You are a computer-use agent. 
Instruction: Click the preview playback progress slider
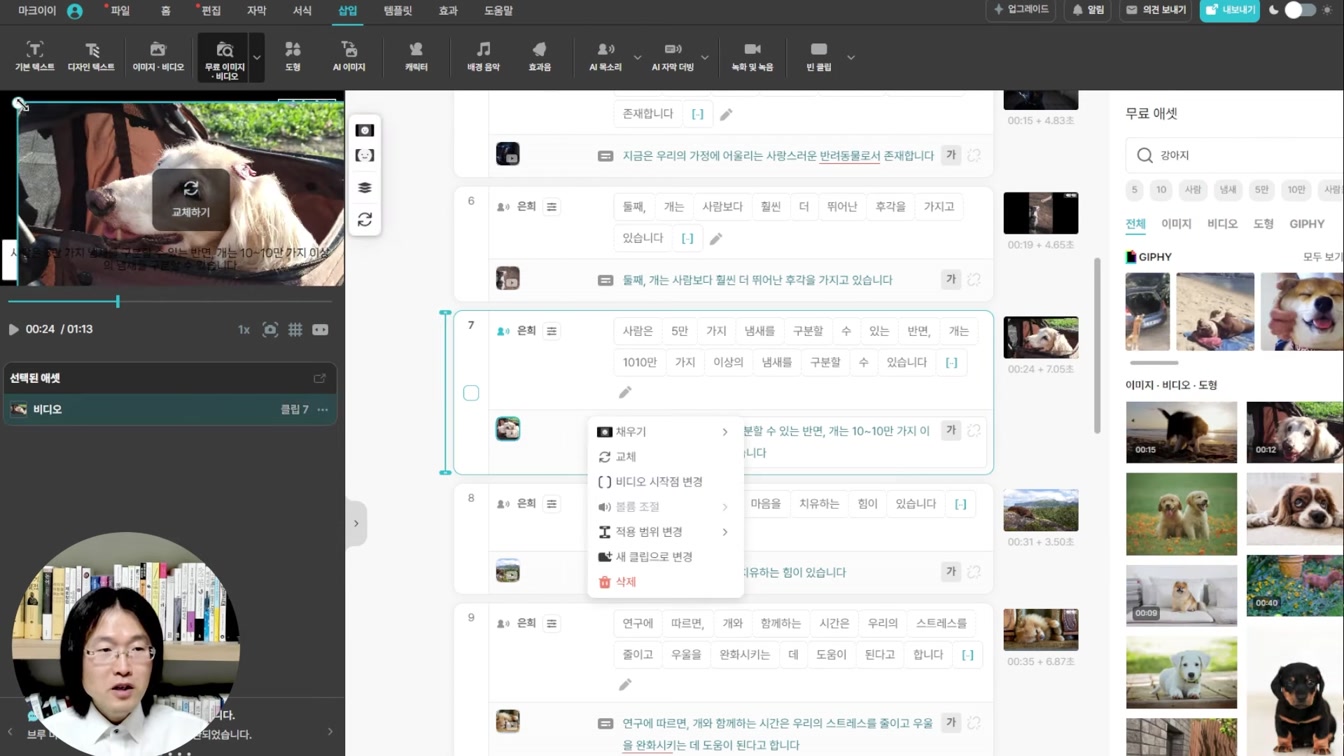(170, 301)
